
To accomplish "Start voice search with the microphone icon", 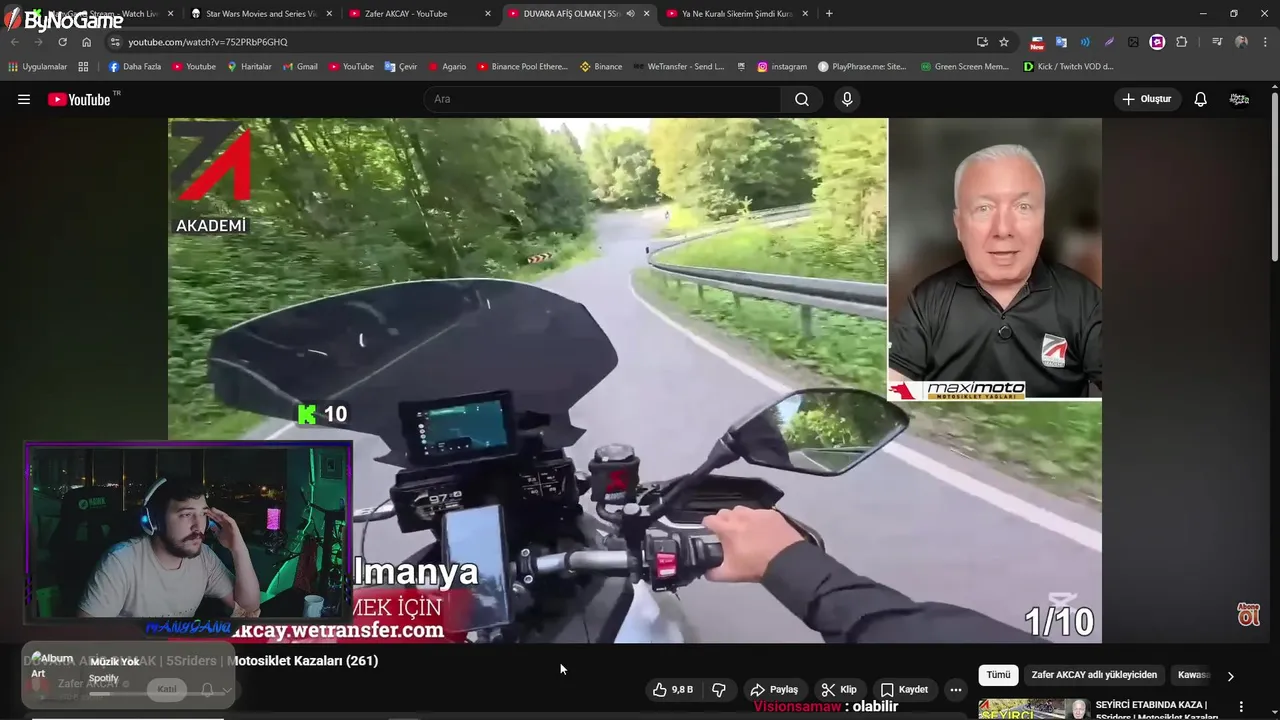I will [x=847, y=99].
